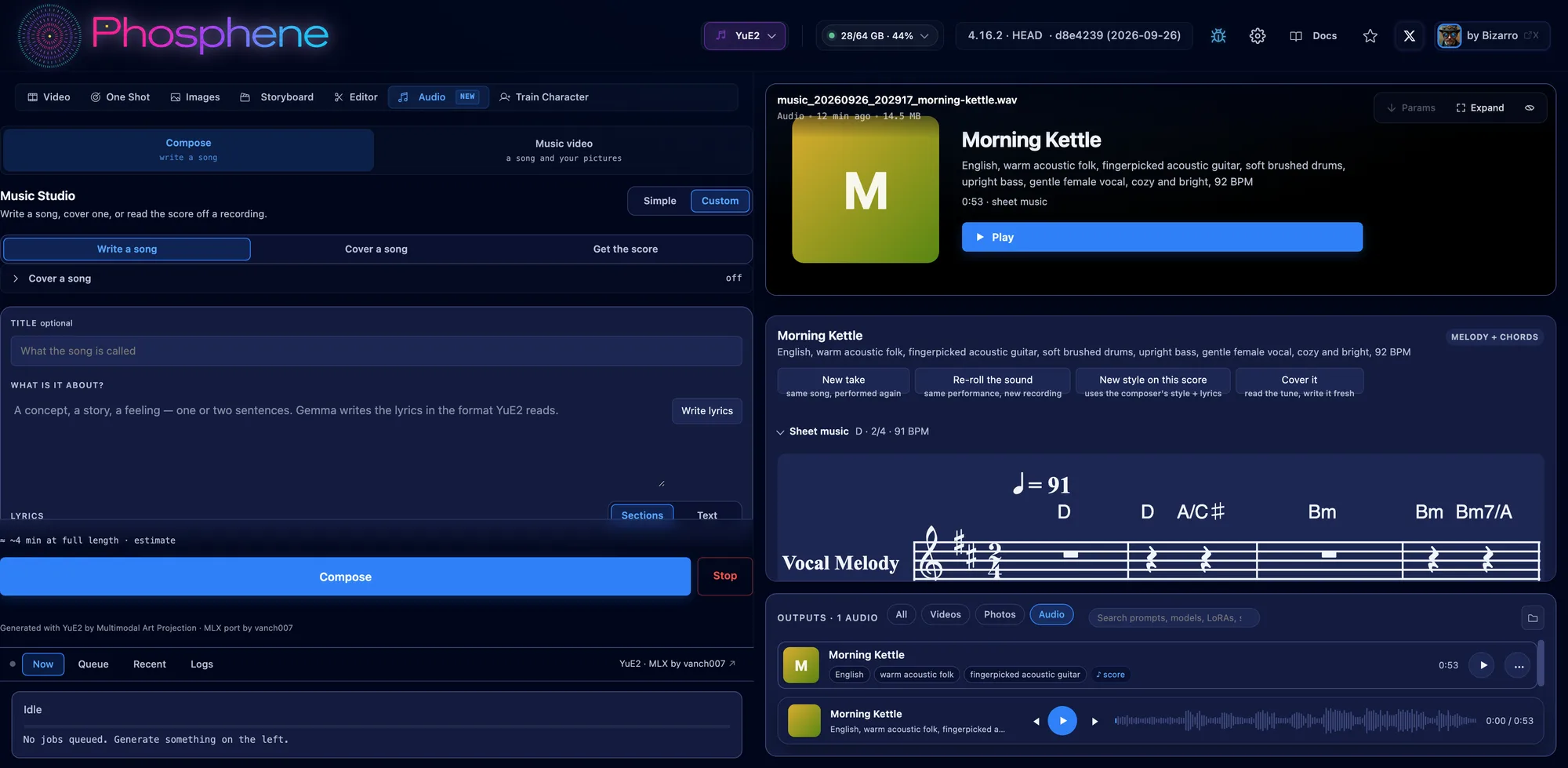Seek within the Morning Kettle waveform
This screenshot has height=768, width=1568.
(x=1295, y=721)
